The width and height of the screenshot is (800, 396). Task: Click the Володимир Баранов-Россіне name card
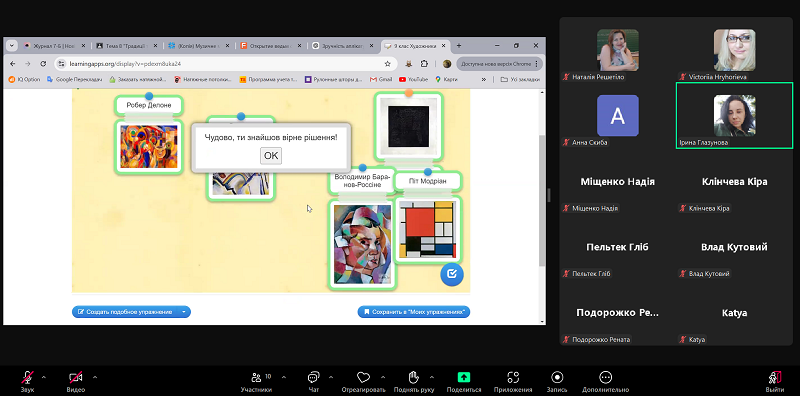tap(362, 180)
